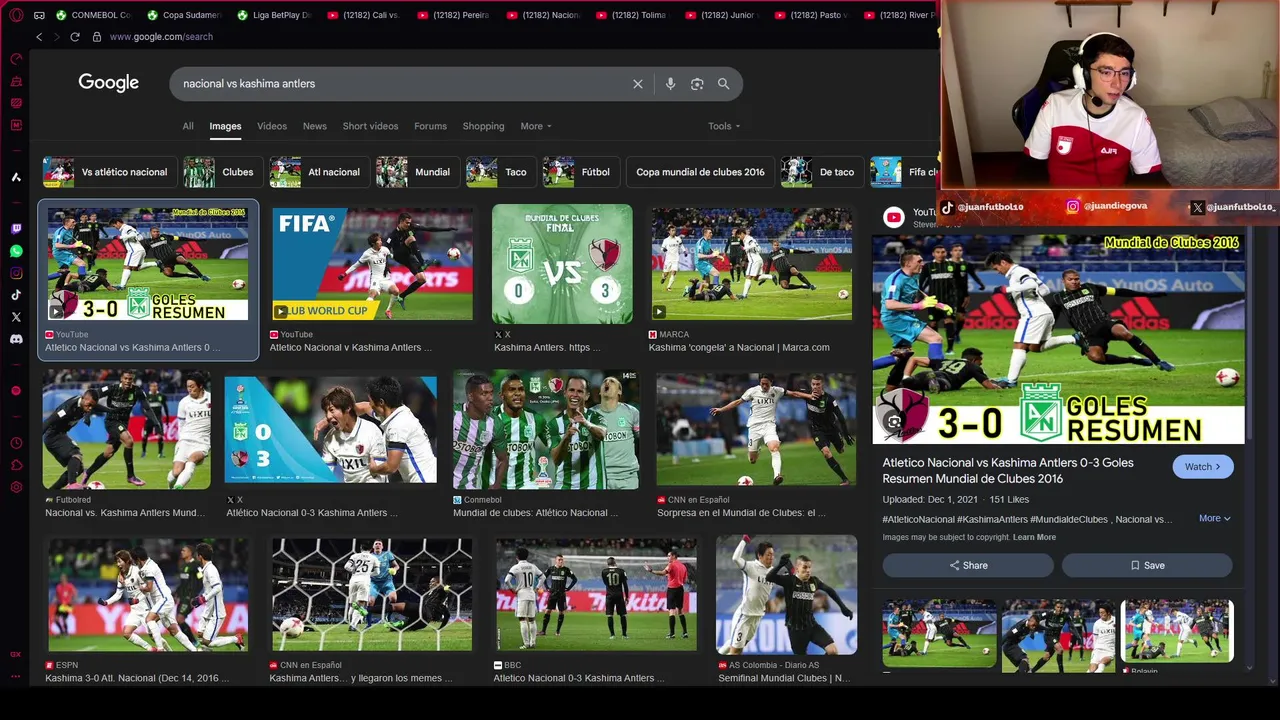Open the FIFA Club World Cup thumbnail
This screenshot has width=1280, height=720.
click(x=372, y=264)
